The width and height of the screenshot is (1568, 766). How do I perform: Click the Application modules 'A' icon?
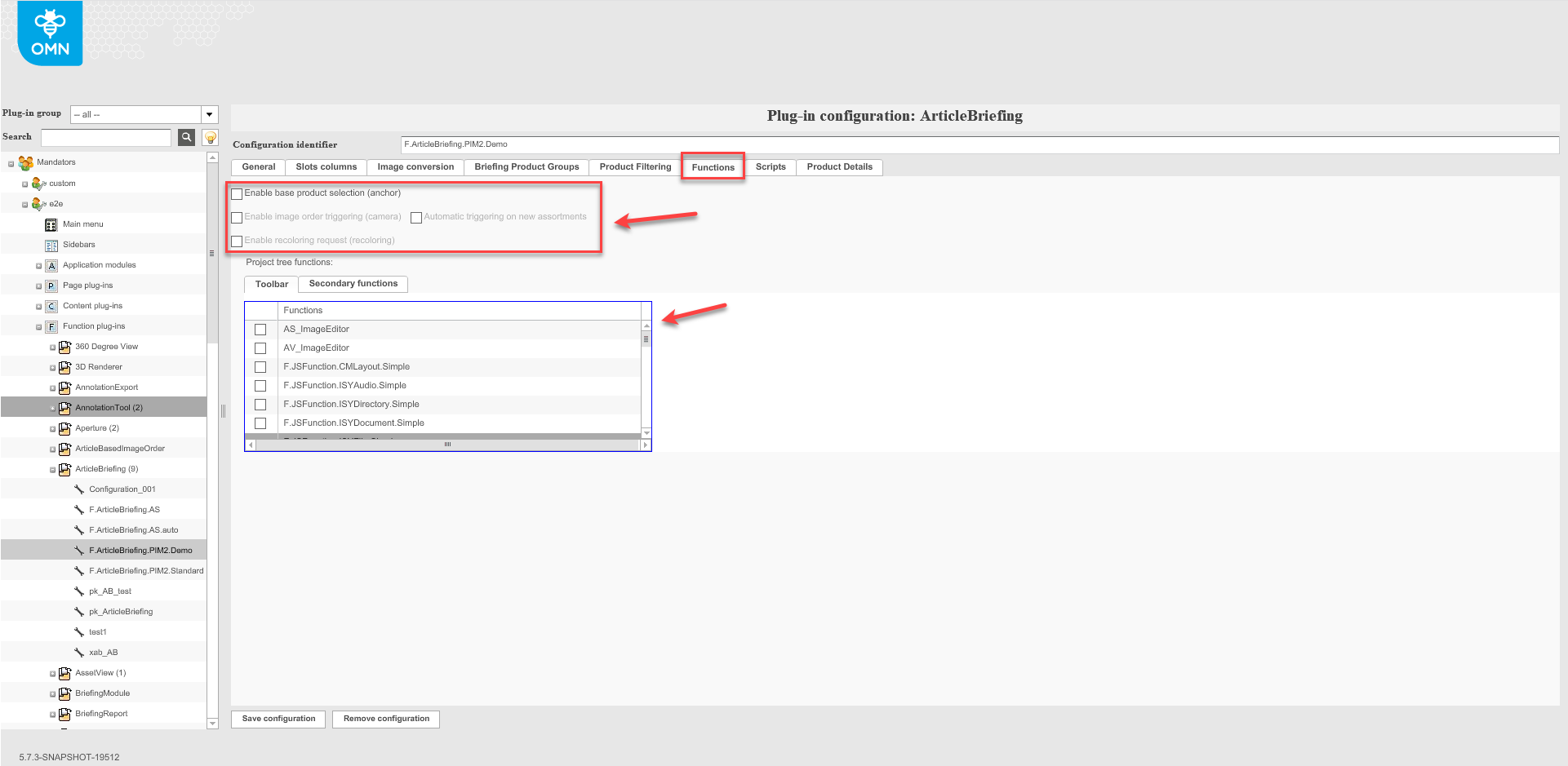(51, 264)
